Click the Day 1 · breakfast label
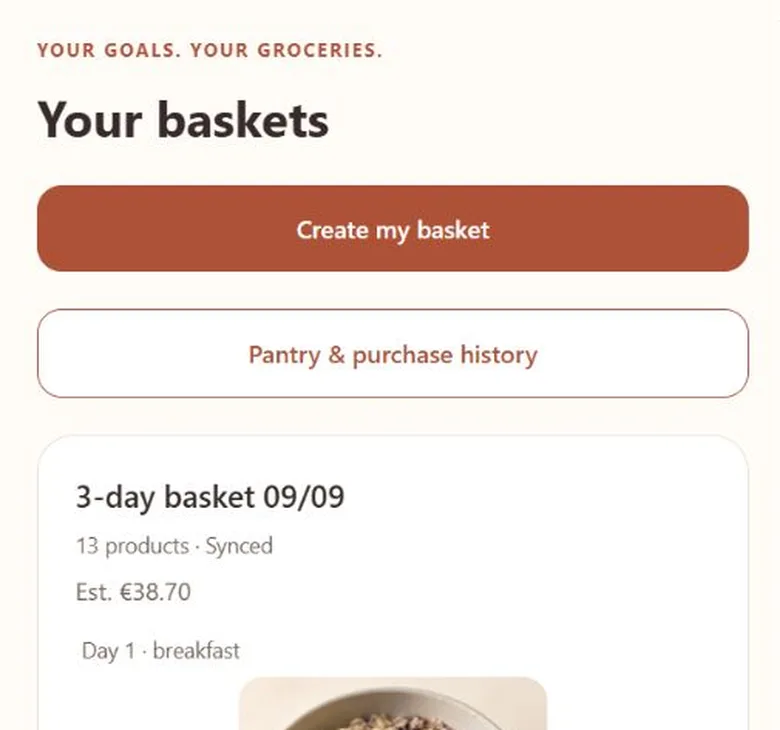 (x=161, y=651)
